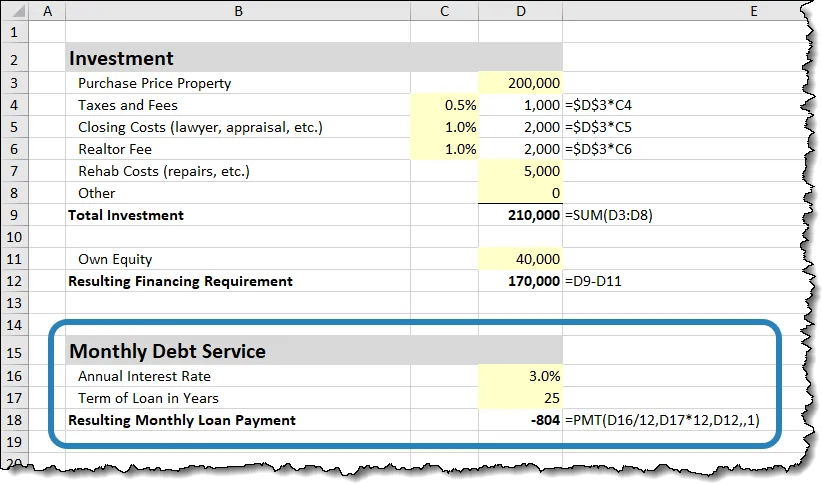Select row 3 header
Viewport: 822px width, 484px height.
15,83
